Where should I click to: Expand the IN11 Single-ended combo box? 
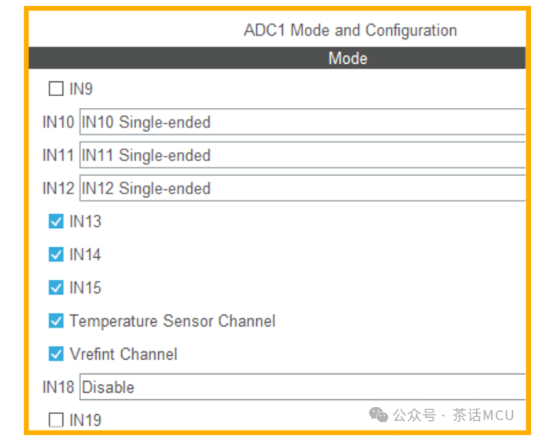tap(303, 155)
